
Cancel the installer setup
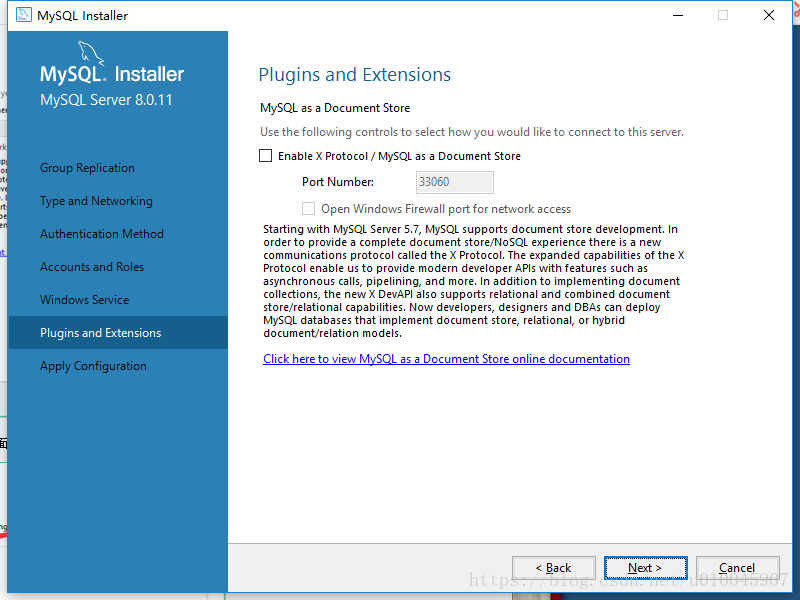[737, 568]
